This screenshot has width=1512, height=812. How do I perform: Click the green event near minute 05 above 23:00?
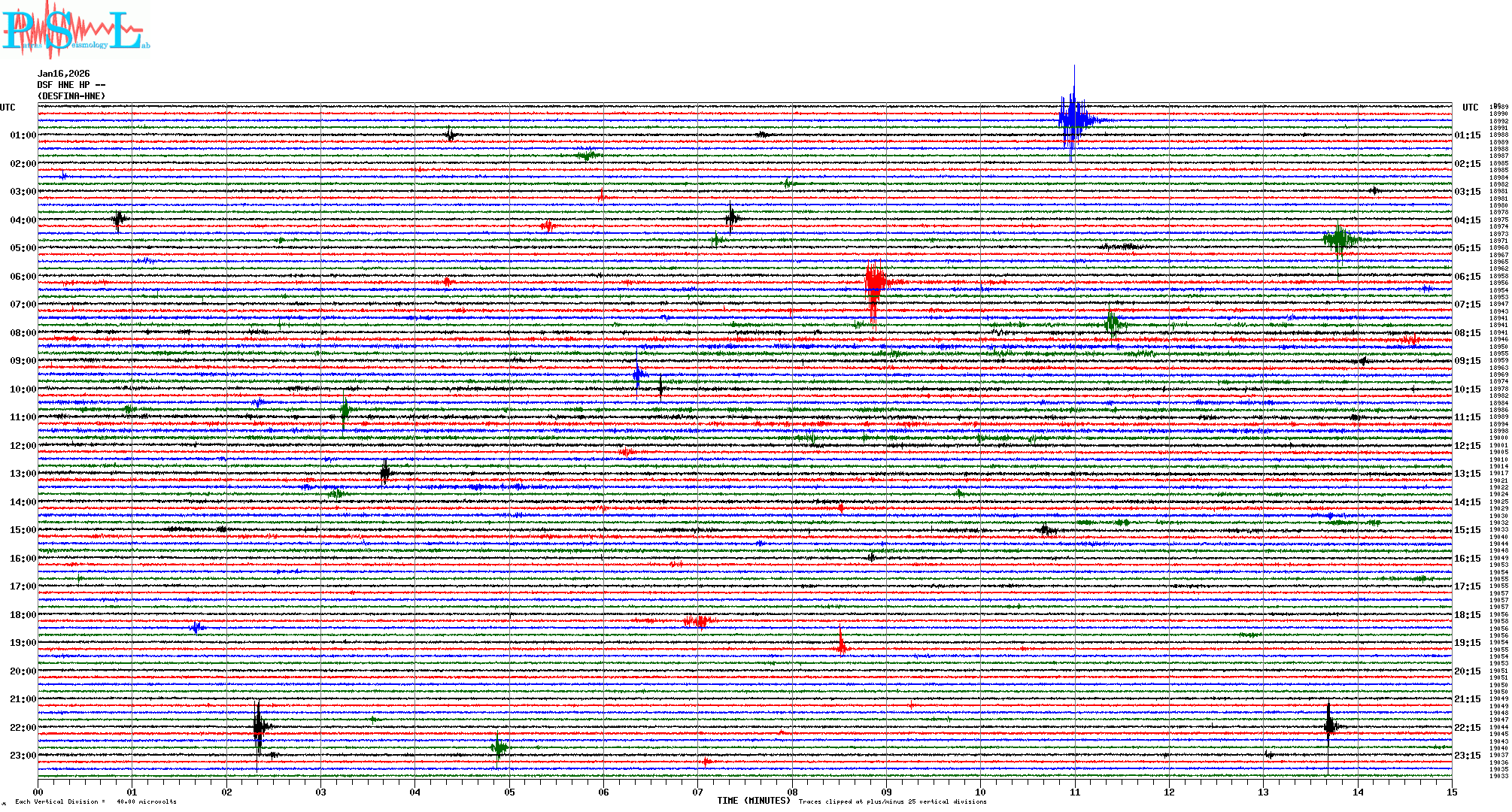click(x=498, y=747)
